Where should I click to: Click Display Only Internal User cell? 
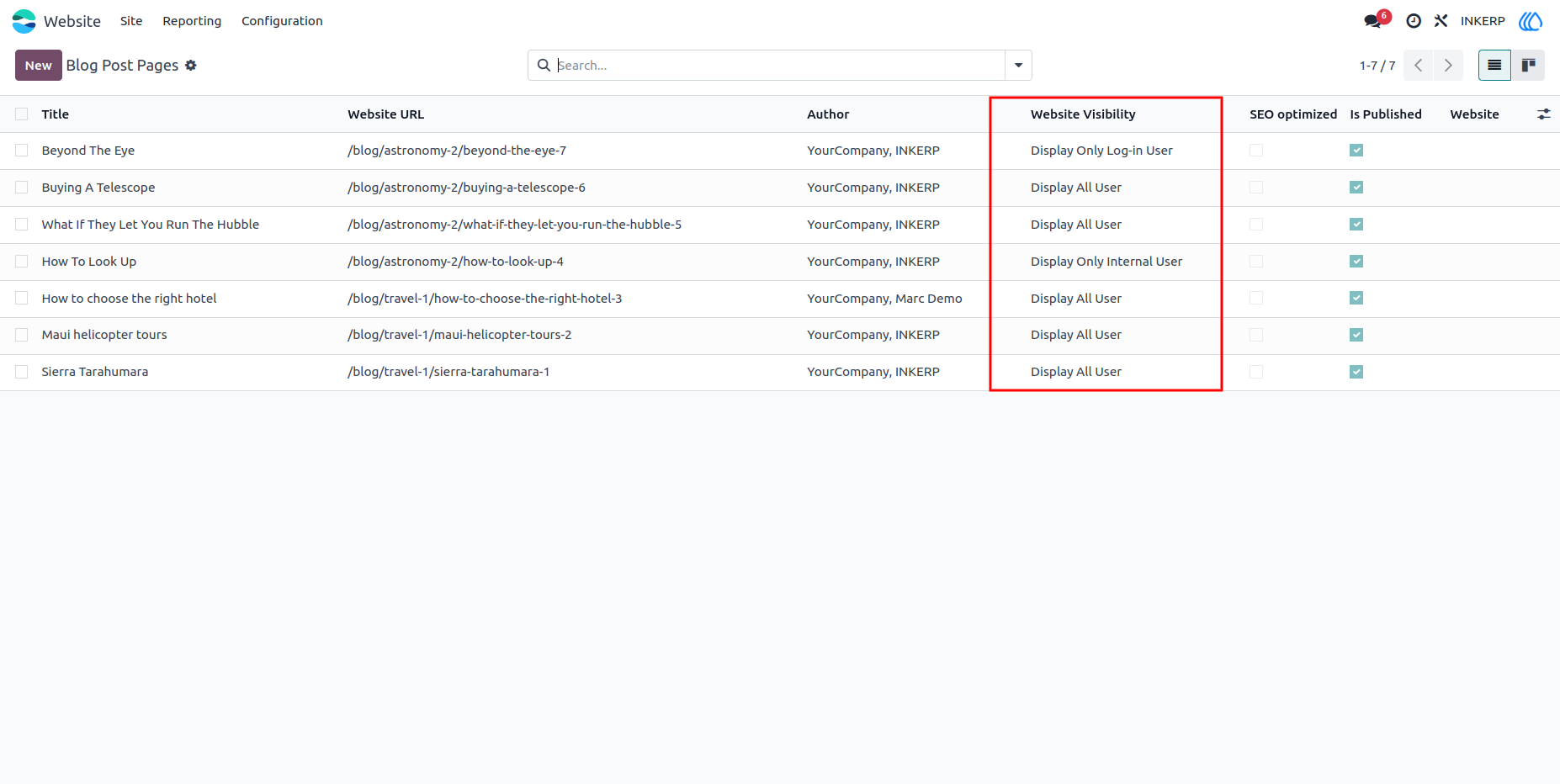[x=1106, y=262]
